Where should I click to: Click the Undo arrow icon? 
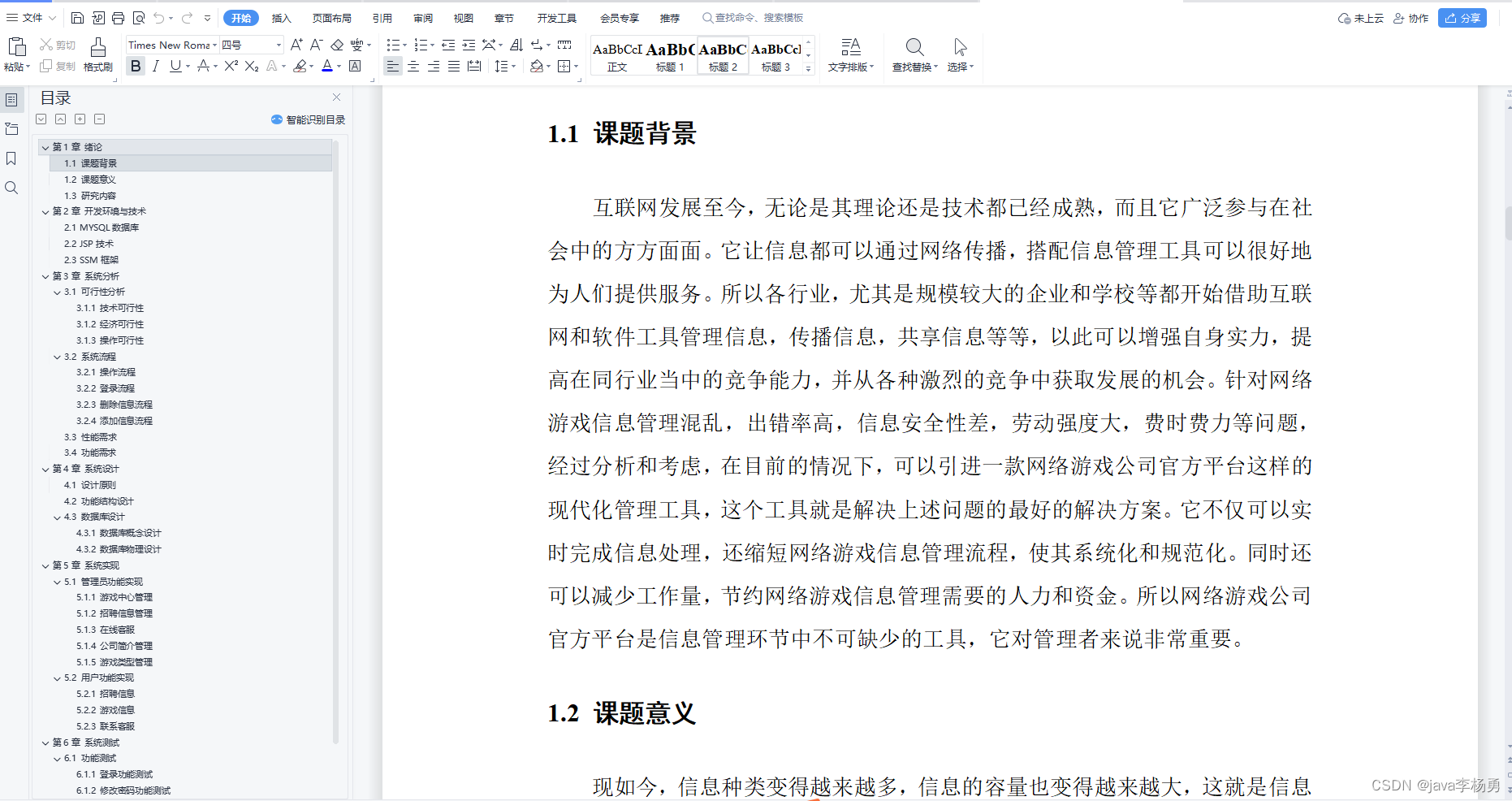click(x=159, y=18)
